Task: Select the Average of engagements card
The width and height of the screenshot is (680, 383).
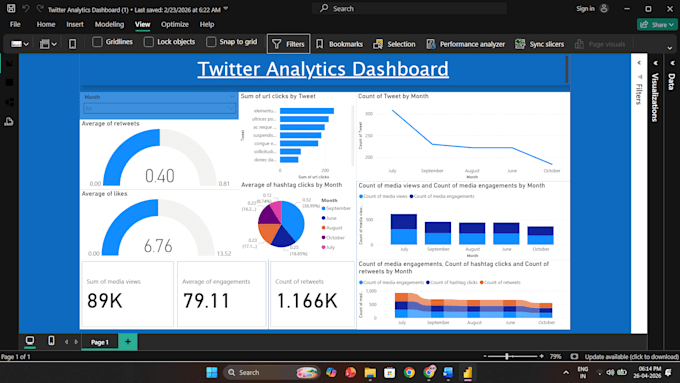Action: point(222,294)
